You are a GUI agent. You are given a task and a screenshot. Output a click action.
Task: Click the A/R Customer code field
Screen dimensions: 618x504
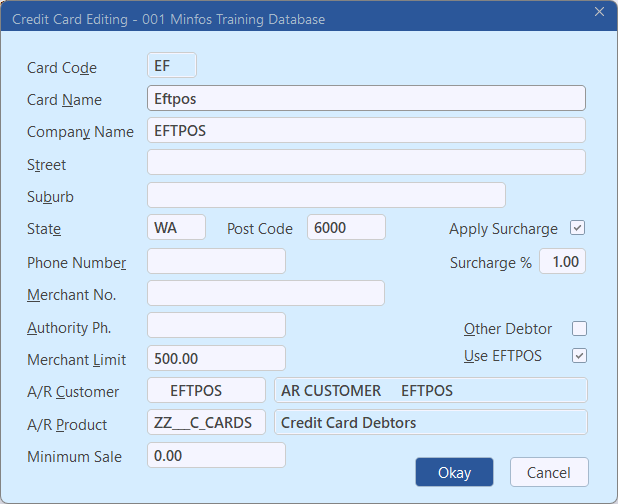tap(207, 390)
